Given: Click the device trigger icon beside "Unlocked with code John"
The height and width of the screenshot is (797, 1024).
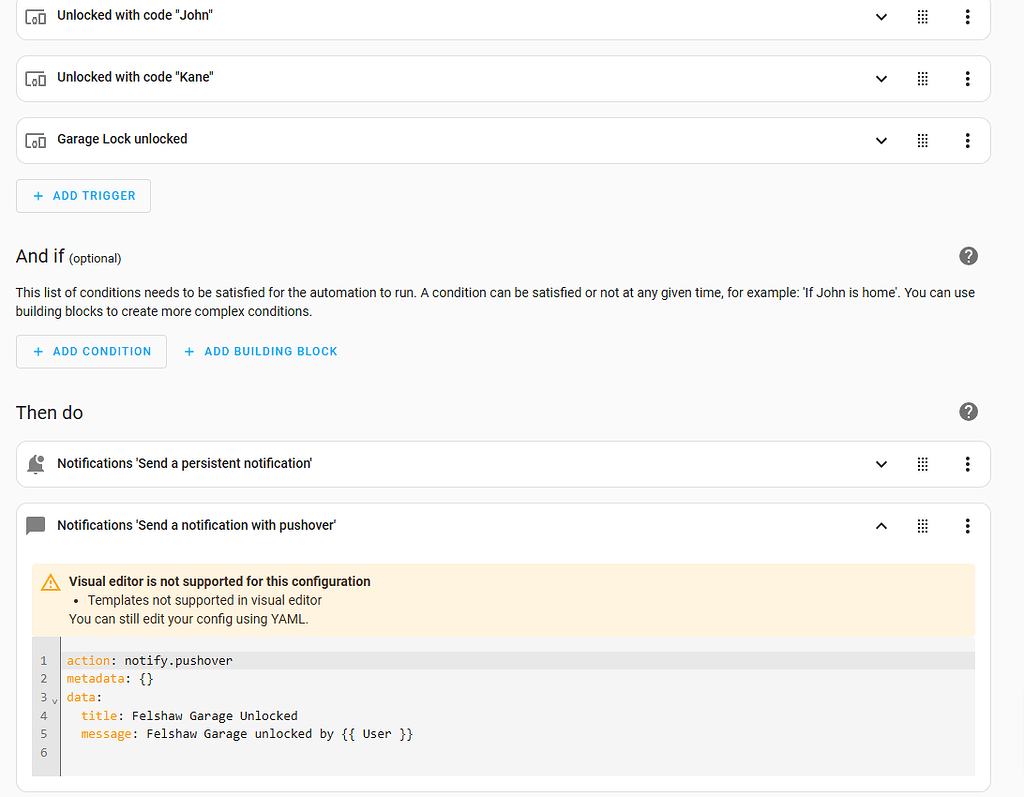Looking at the screenshot, I should click(36, 16).
